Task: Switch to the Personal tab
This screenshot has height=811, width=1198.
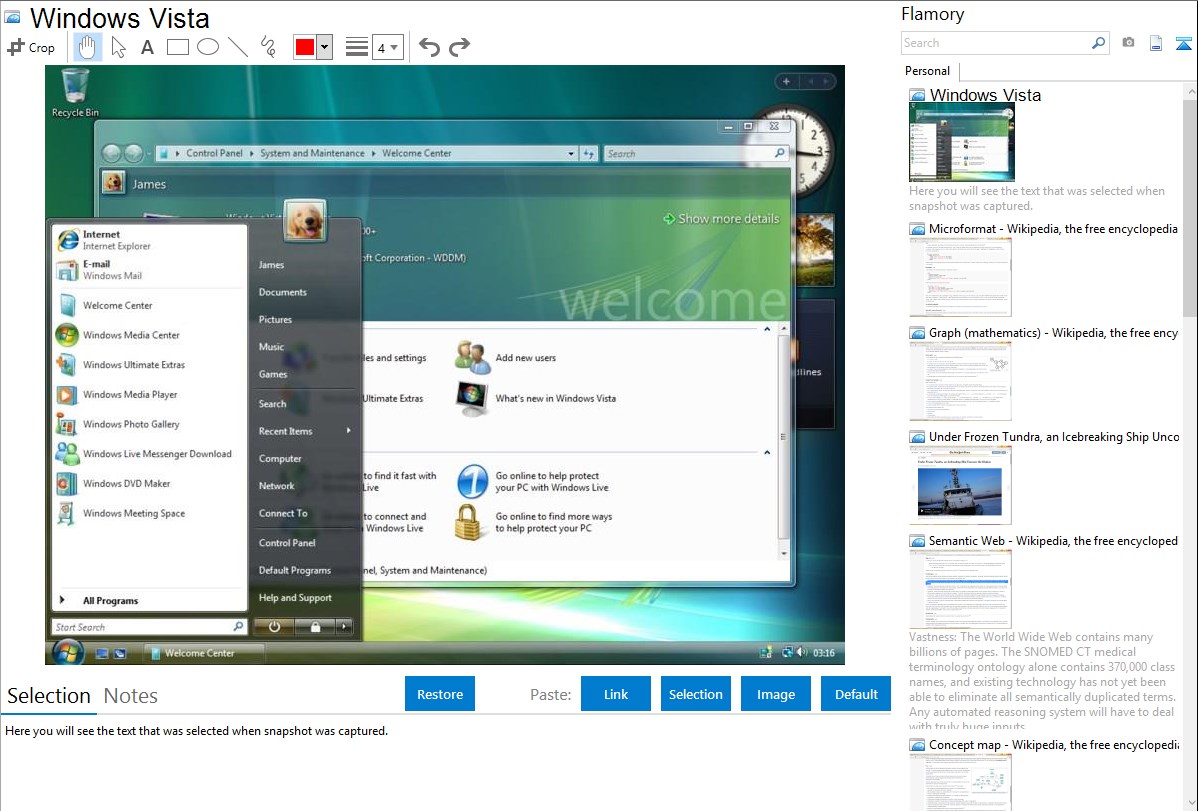Action: pos(928,71)
